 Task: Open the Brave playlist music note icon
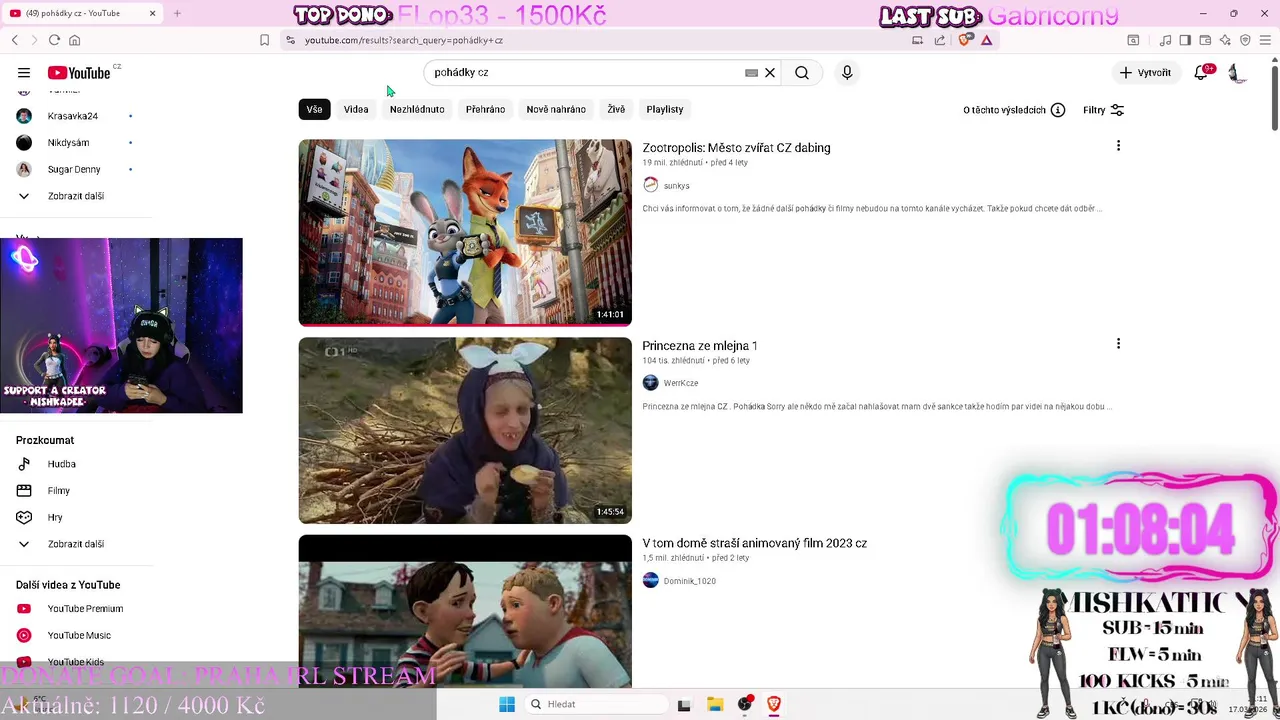[1165, 40]
